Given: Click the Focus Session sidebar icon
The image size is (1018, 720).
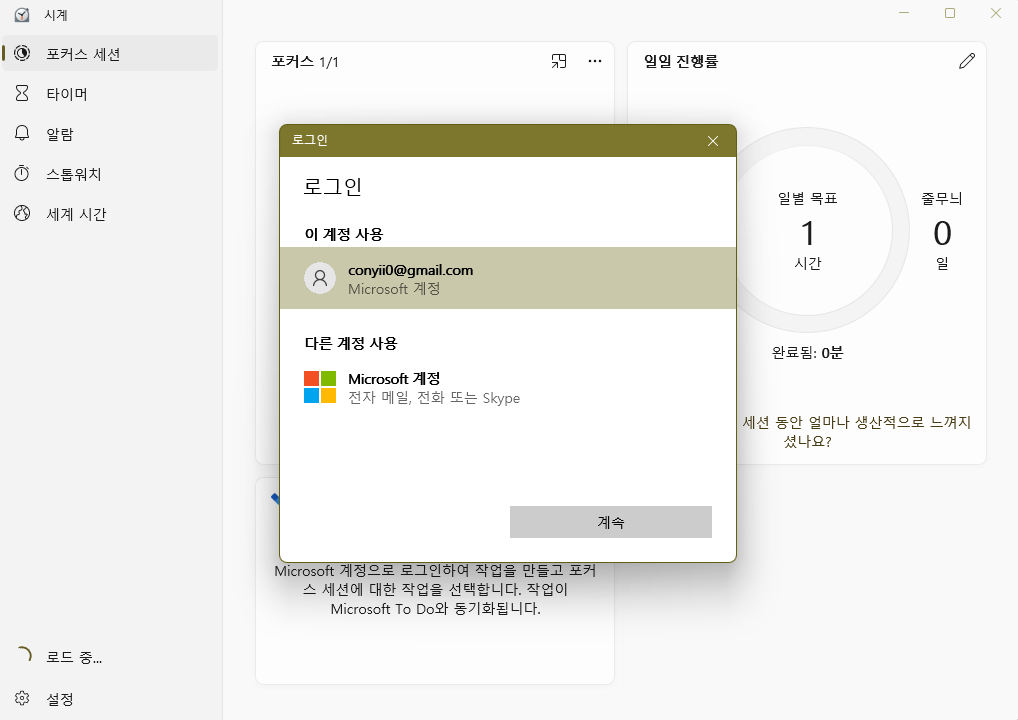Looking at the screenshot, I should coord(22,53).
